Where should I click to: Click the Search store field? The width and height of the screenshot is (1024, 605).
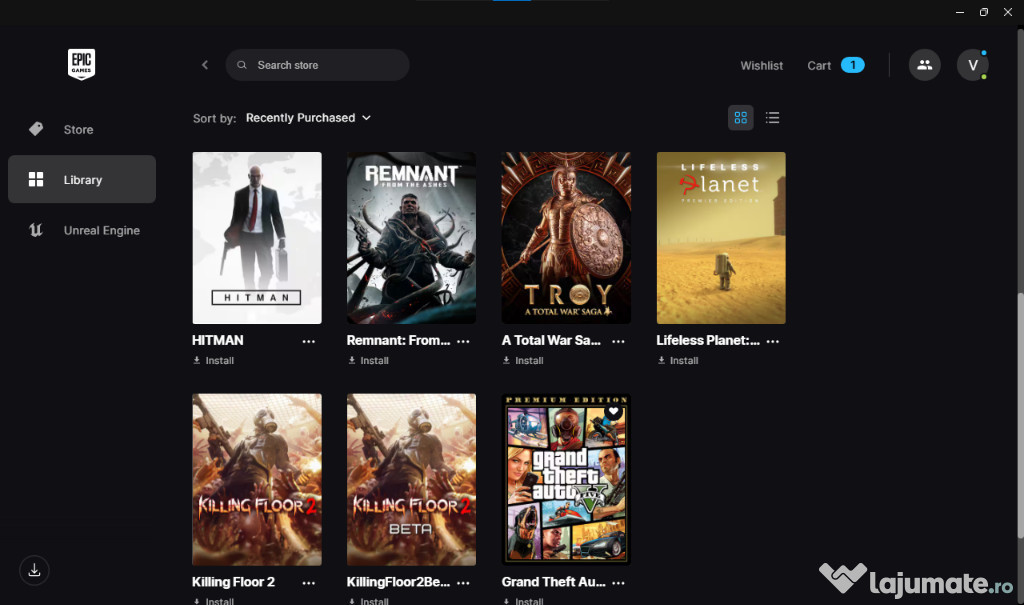coord(317,65)
